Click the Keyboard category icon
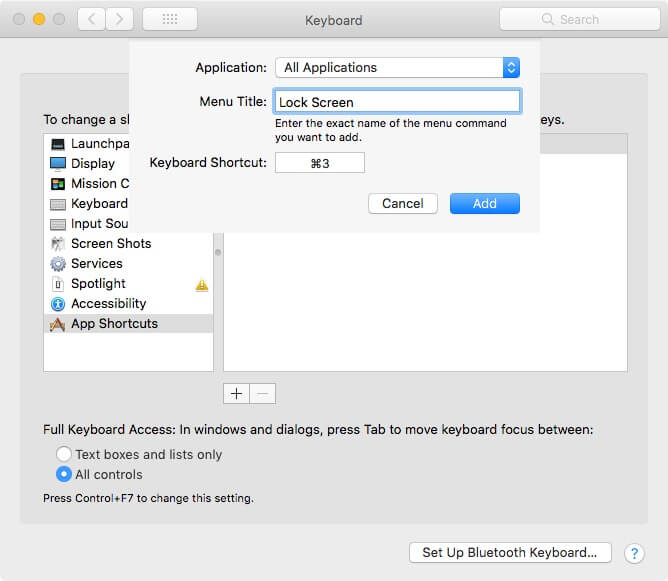This screenshot has width=668, height=581. [58, 204]
